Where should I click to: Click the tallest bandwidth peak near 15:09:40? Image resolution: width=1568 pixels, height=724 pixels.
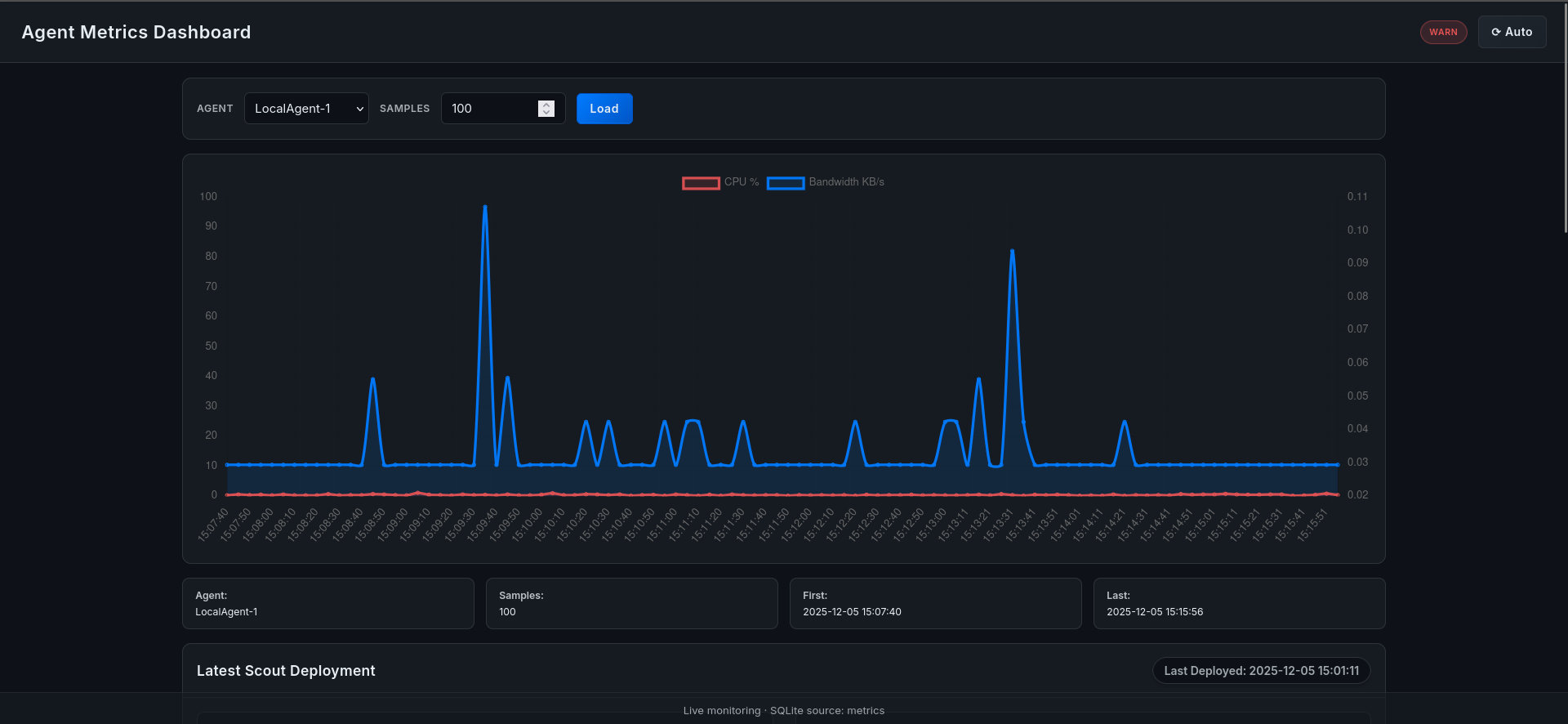(485, 207)
